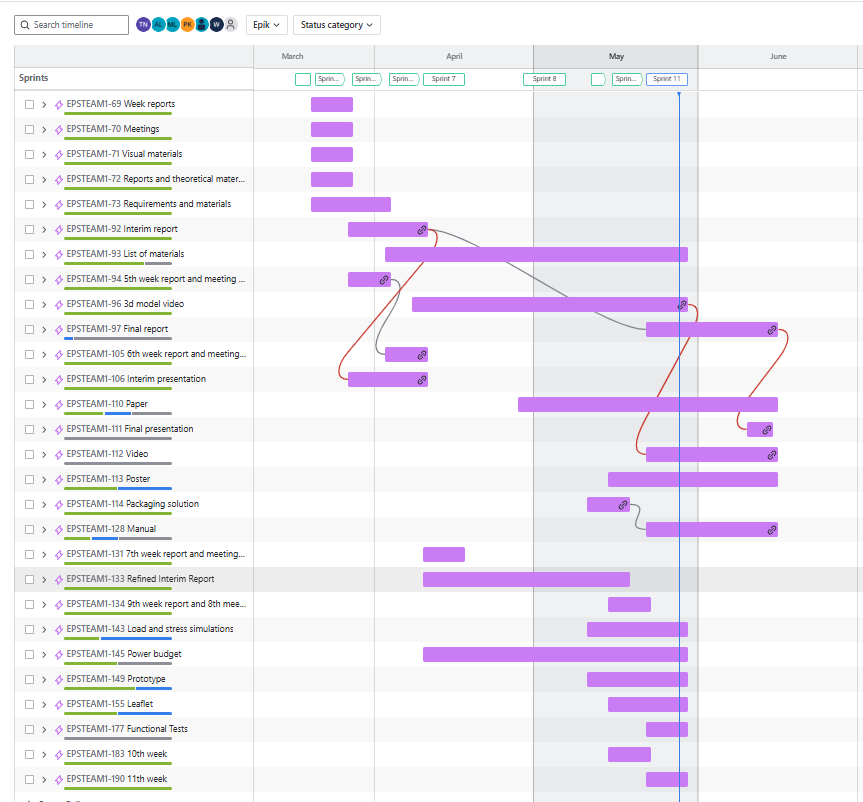Click epic icon beside EPSTEAM1-110 Paper

(x=59, y=404)
